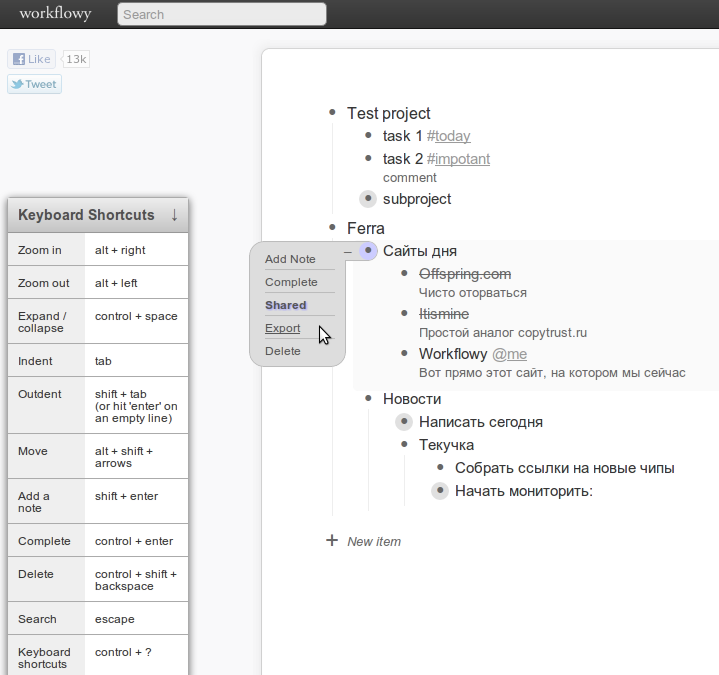The width and height of the screenshot is (719, 675).
Task: Click the bullet next to subproject
Action: (x=368, y=199)
